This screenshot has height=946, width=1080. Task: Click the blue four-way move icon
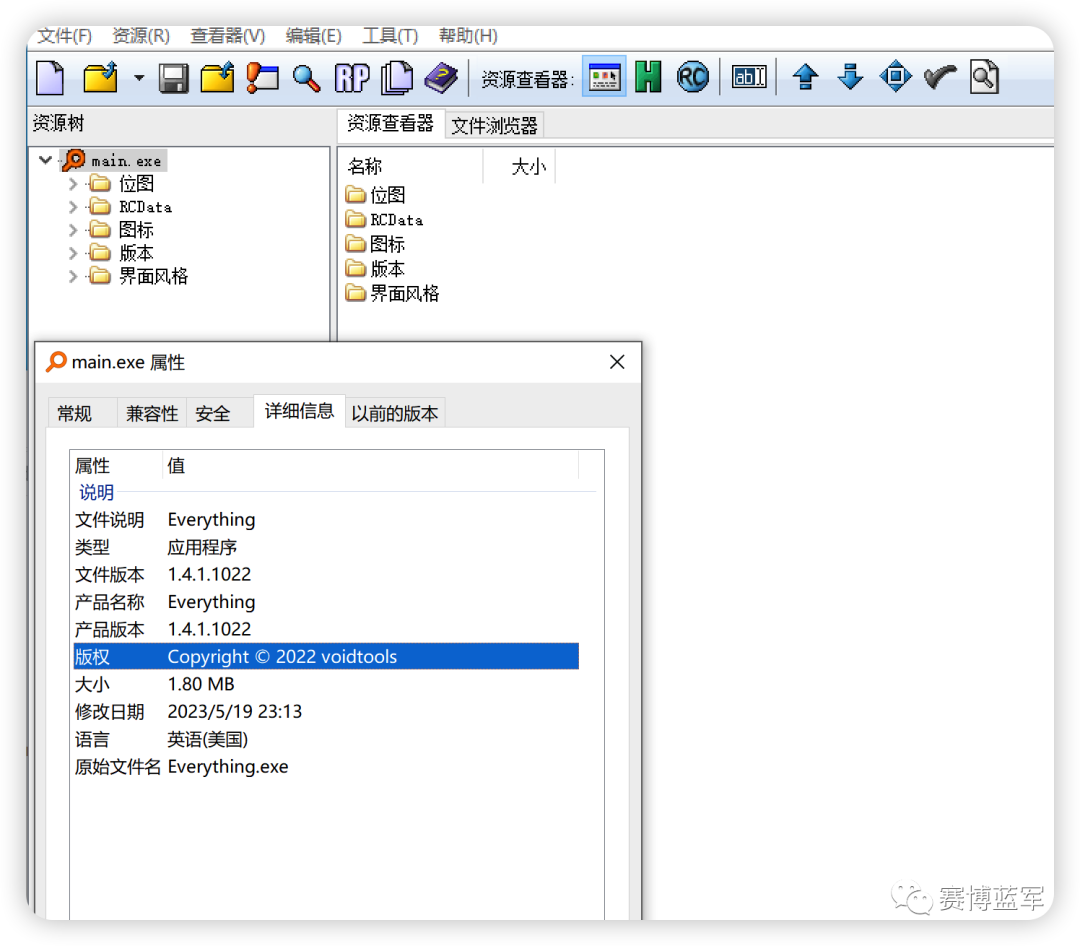click(x=895, y=76)
